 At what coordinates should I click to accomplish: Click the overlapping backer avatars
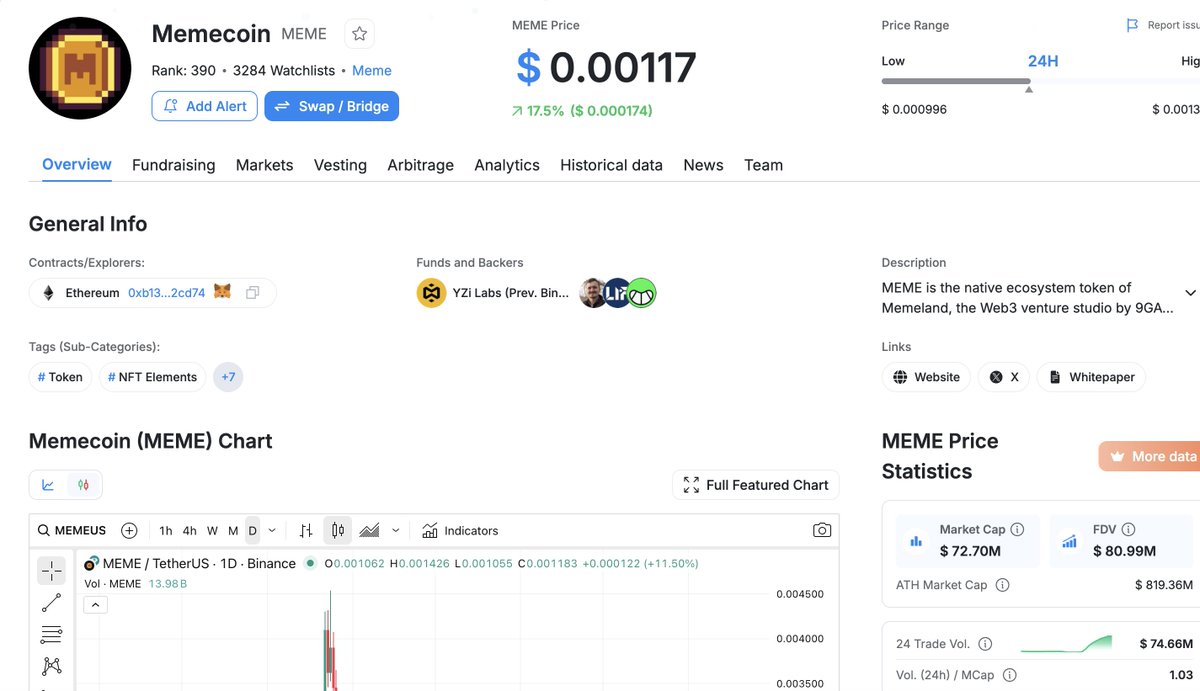coord(618,293)
